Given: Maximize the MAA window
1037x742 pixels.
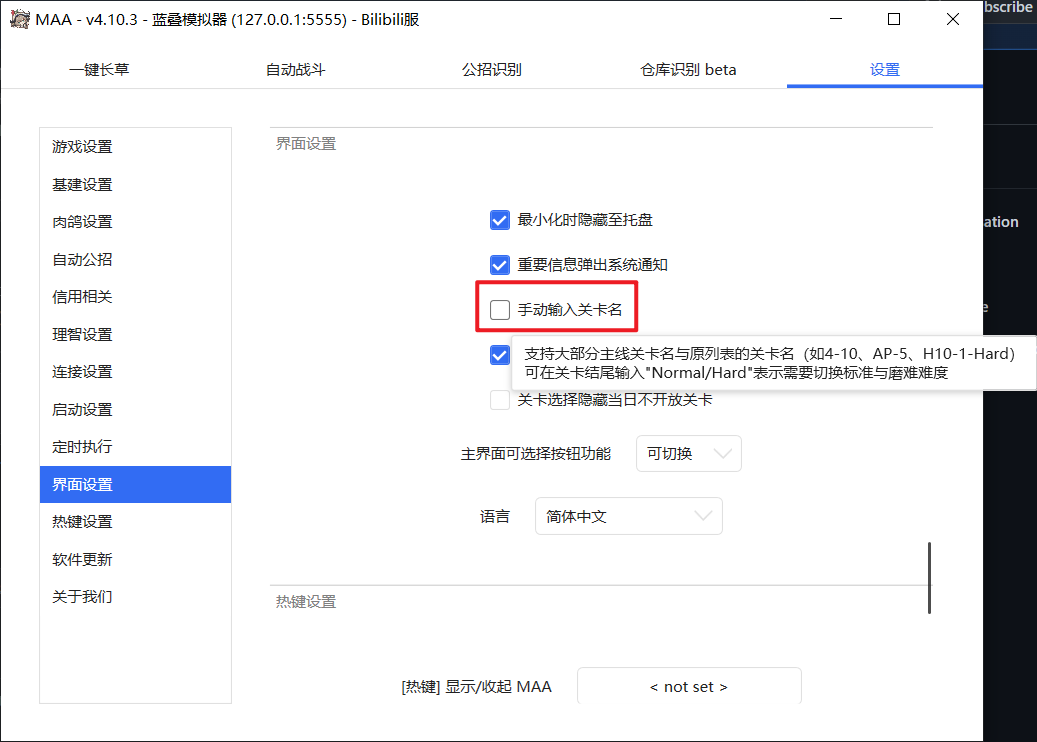Looking at the screenshot, I should 894,19.
